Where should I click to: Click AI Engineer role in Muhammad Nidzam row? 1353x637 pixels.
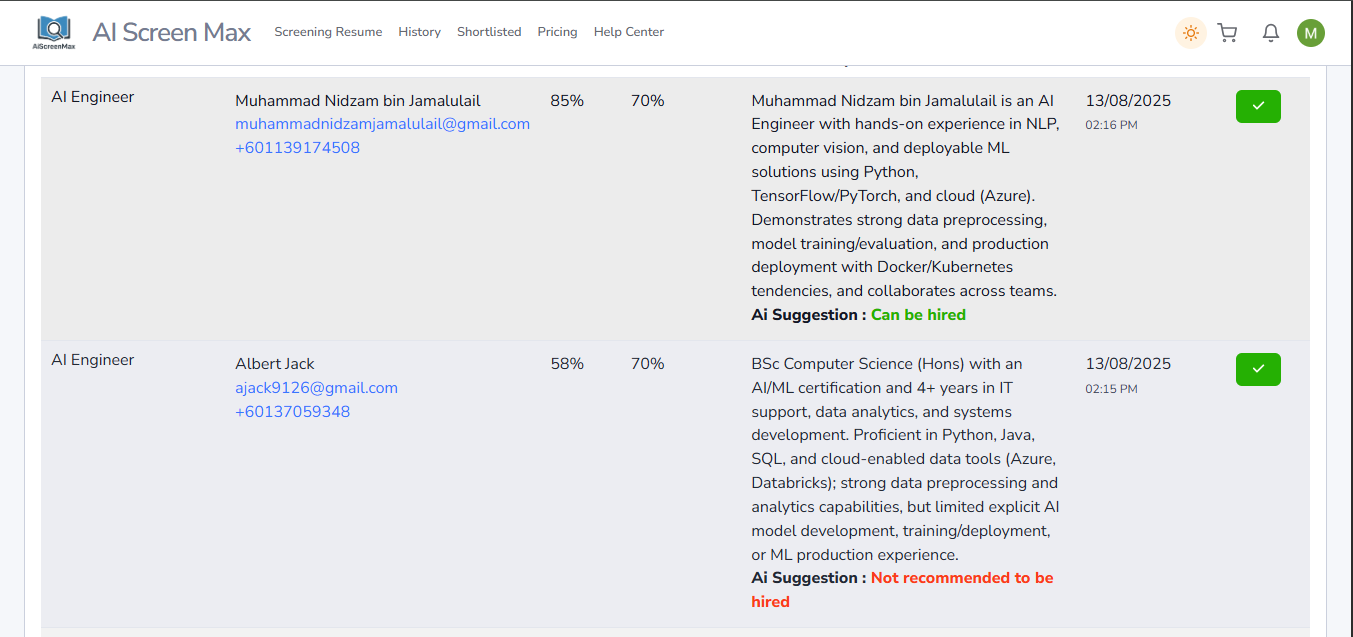click(x=93, y=97)
